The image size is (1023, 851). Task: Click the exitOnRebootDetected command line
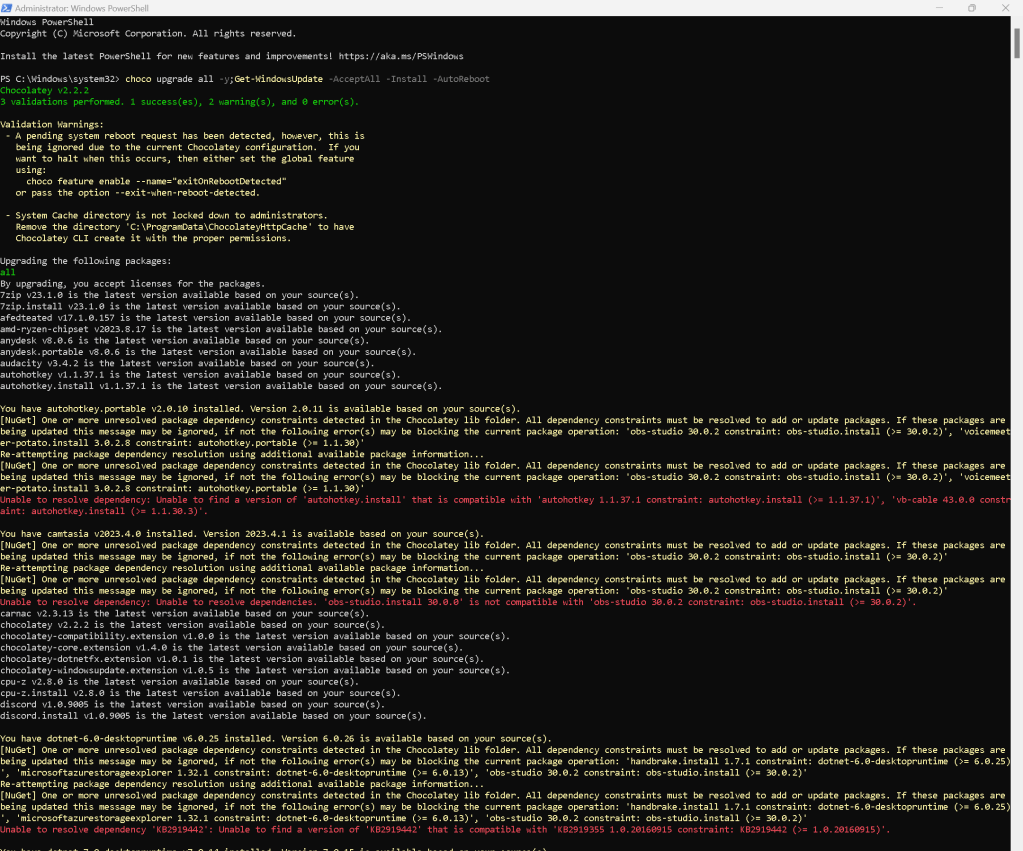tap(156, 181)
